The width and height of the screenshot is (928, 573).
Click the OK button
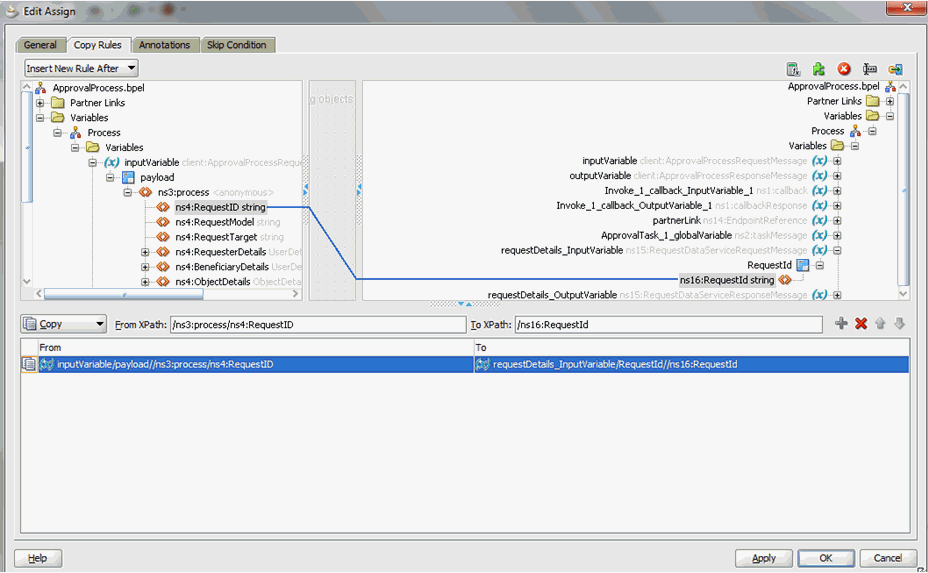[826, 558]
